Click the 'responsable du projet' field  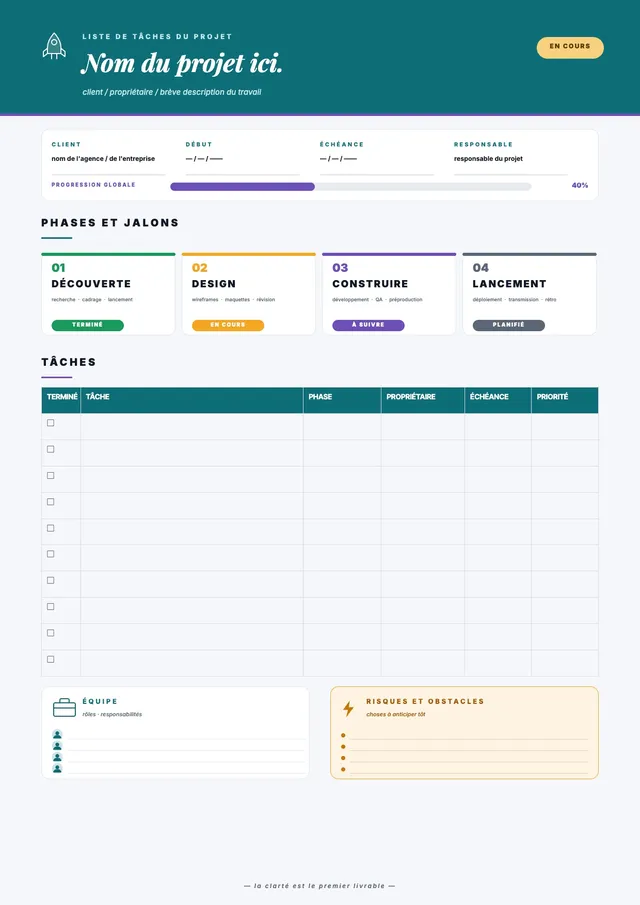tap(488, 159)
